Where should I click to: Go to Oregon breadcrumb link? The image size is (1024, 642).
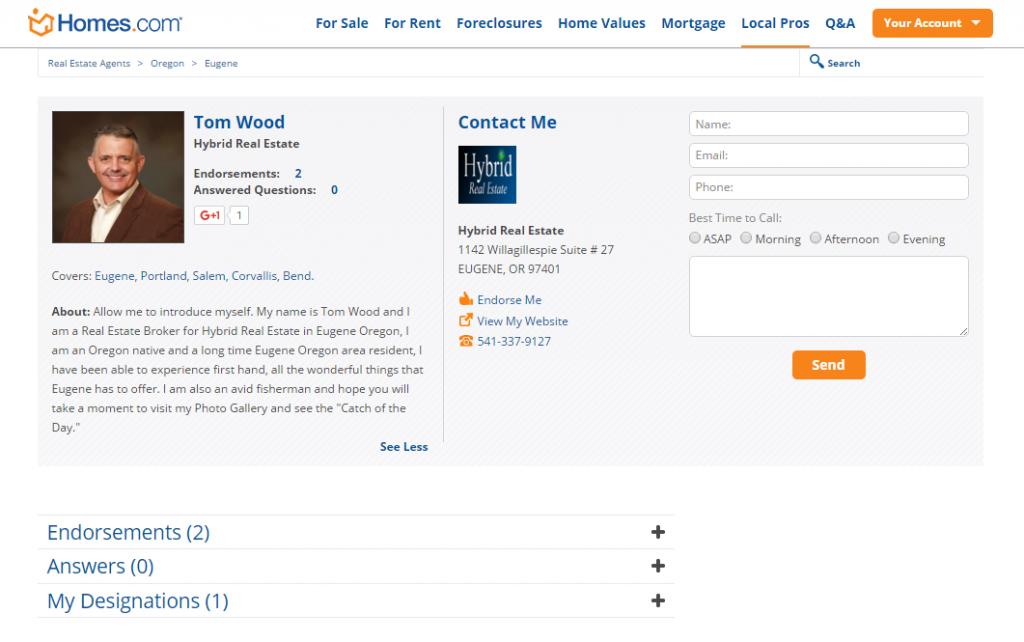[167, 63]
